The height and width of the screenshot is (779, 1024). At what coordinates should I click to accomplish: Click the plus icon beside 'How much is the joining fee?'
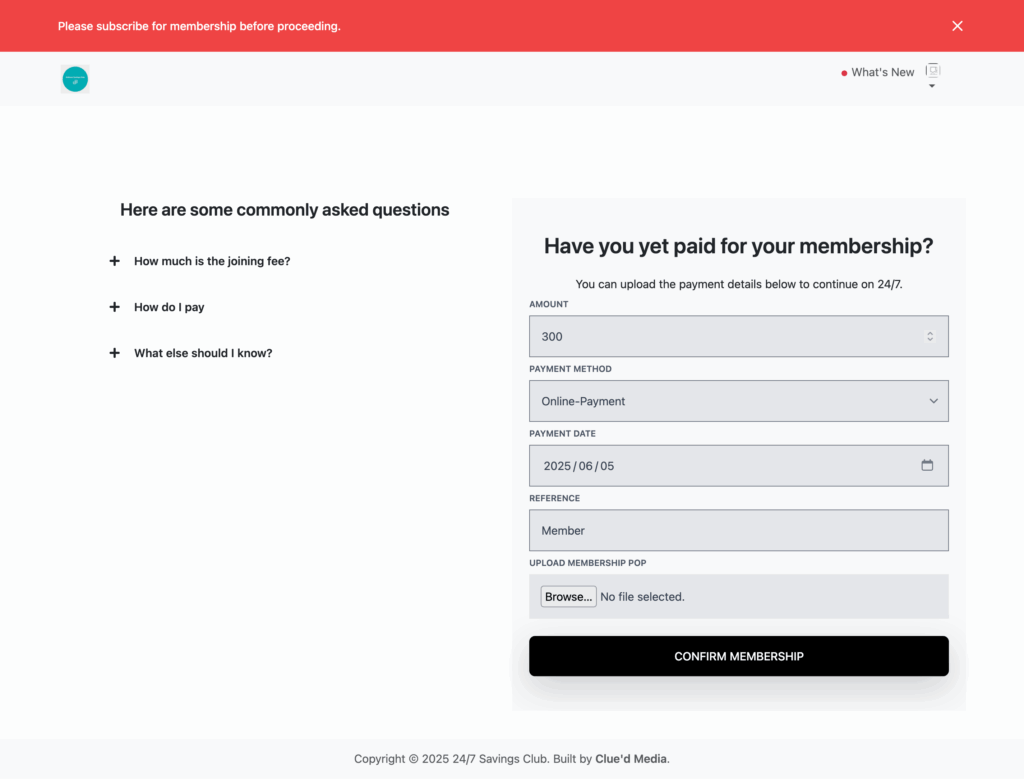coord(114,261)
